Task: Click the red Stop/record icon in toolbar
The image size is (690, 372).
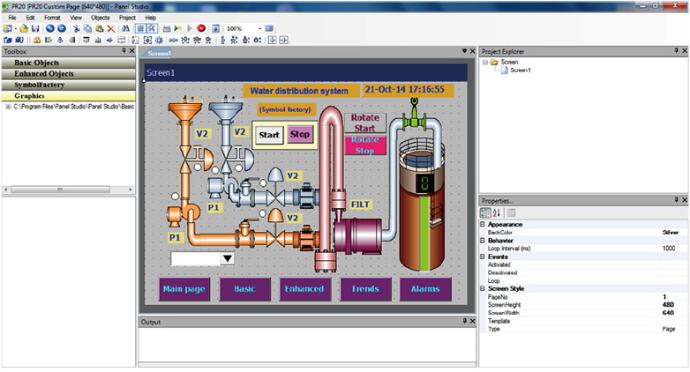Action: point(201,28)
